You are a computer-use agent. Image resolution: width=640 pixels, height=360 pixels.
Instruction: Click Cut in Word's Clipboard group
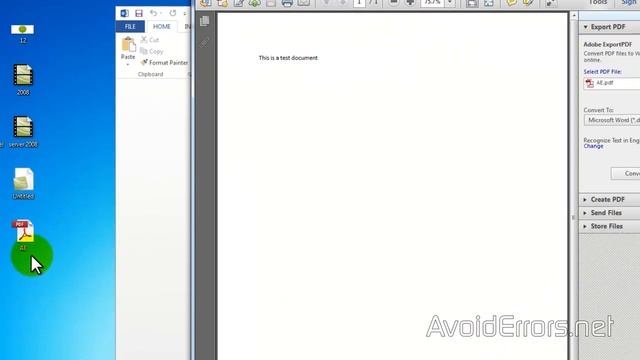150,40
